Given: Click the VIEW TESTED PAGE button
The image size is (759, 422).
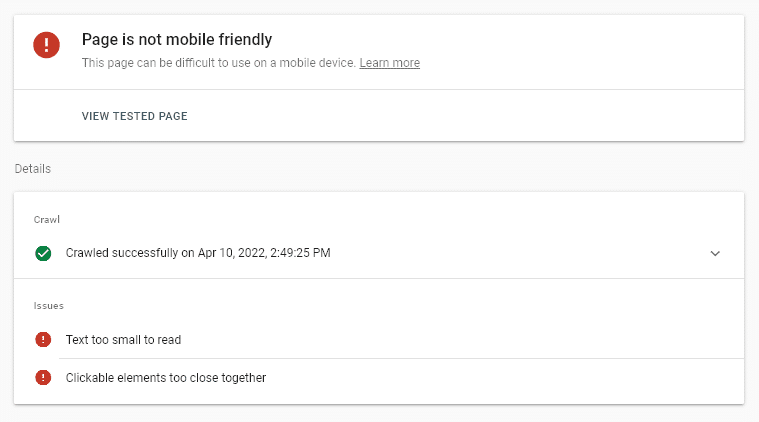Looking at the screenshot, I should point(135,116).
